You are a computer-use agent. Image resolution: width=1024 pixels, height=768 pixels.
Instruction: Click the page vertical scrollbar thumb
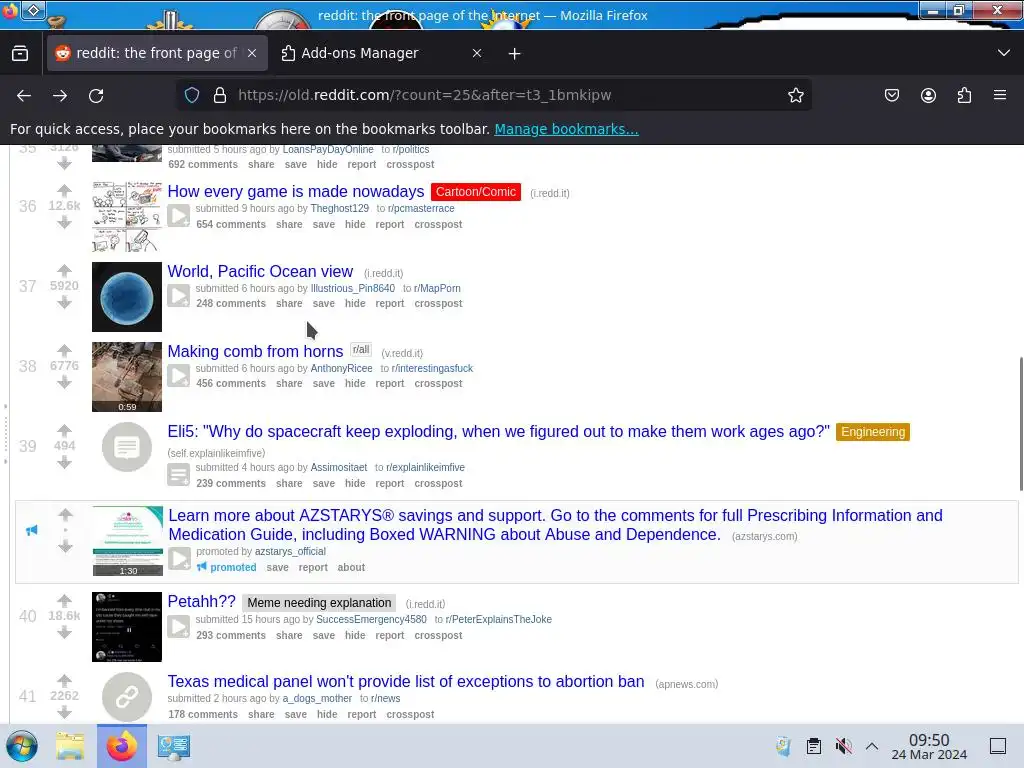click(x=1021, y=423)
